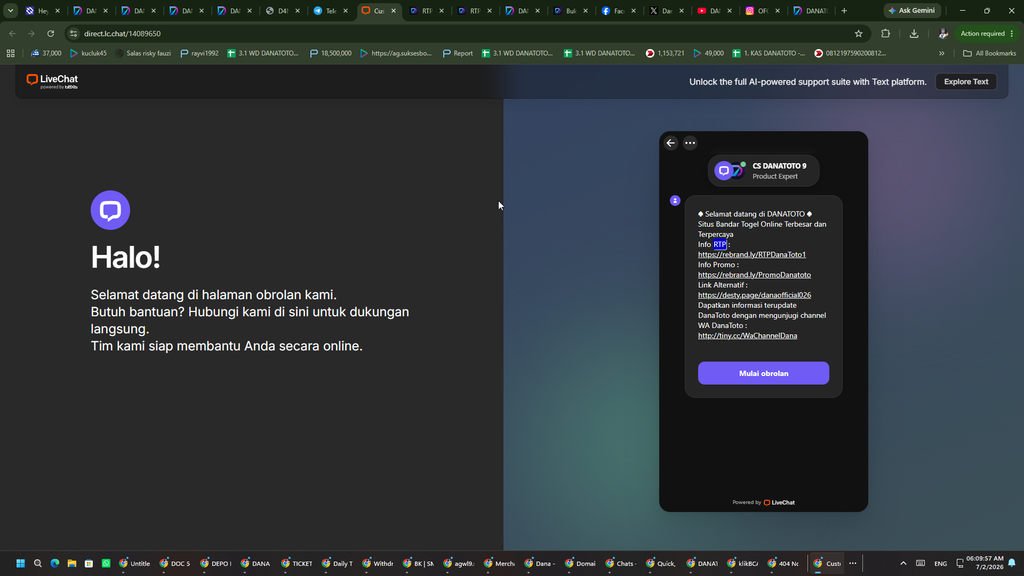Open the 1. KAS DANATOTO bookmark

tap(769, 53)
